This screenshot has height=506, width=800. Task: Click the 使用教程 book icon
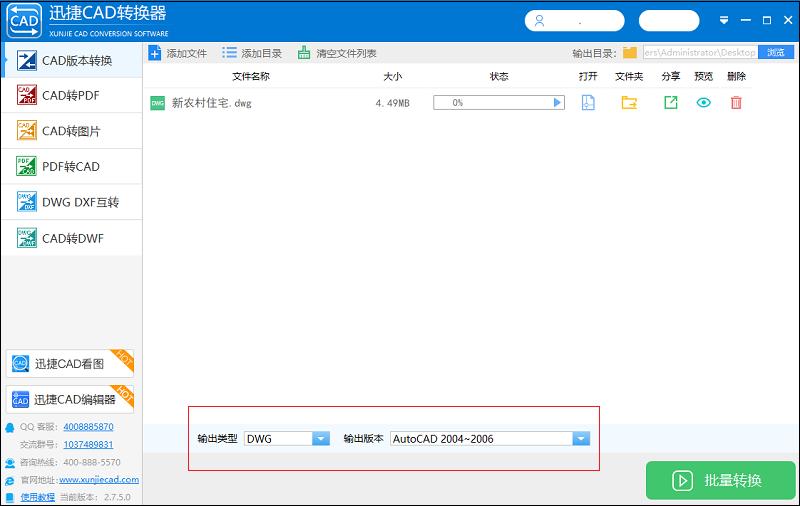tap(10, 497)
